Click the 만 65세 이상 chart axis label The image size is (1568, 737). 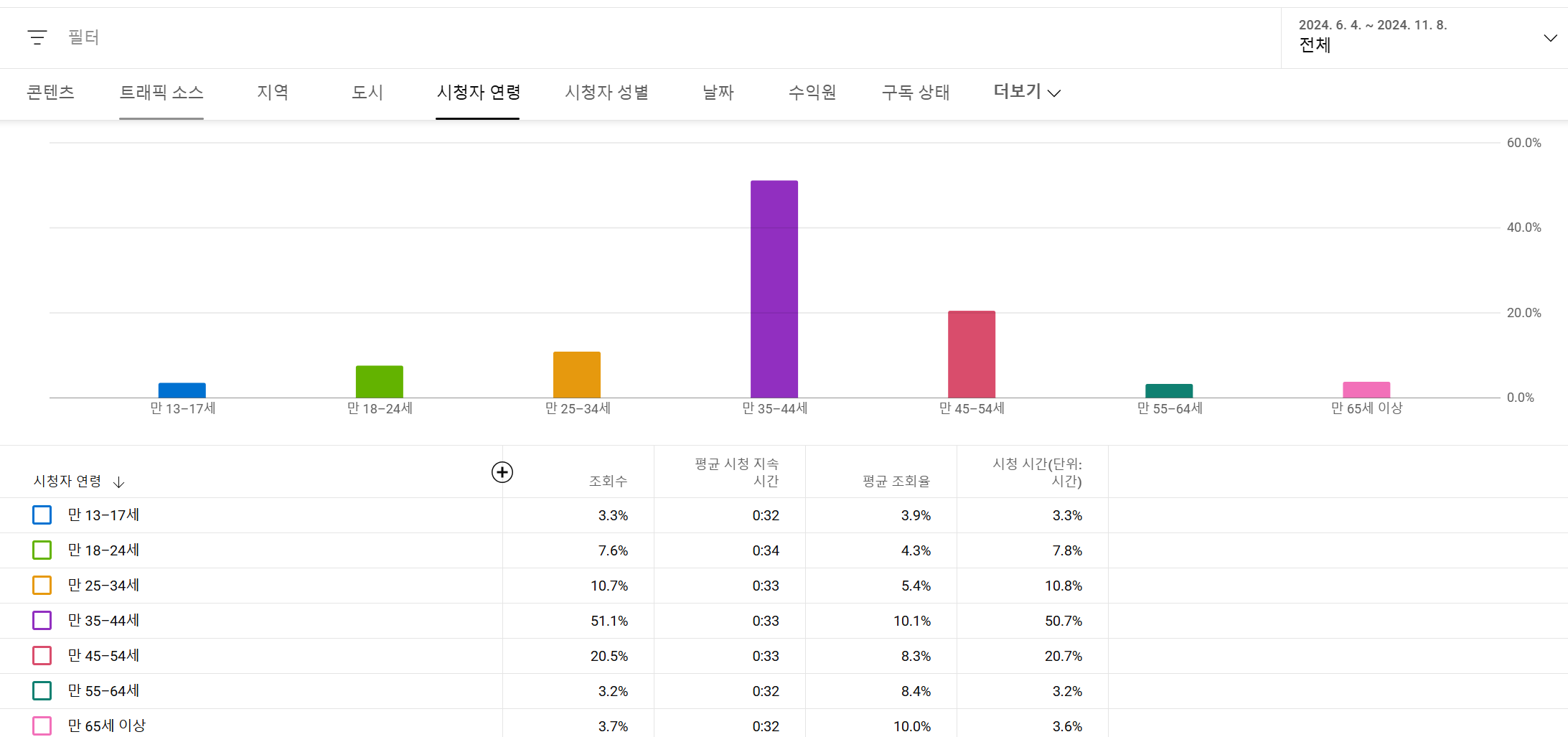coord(1366,408)
